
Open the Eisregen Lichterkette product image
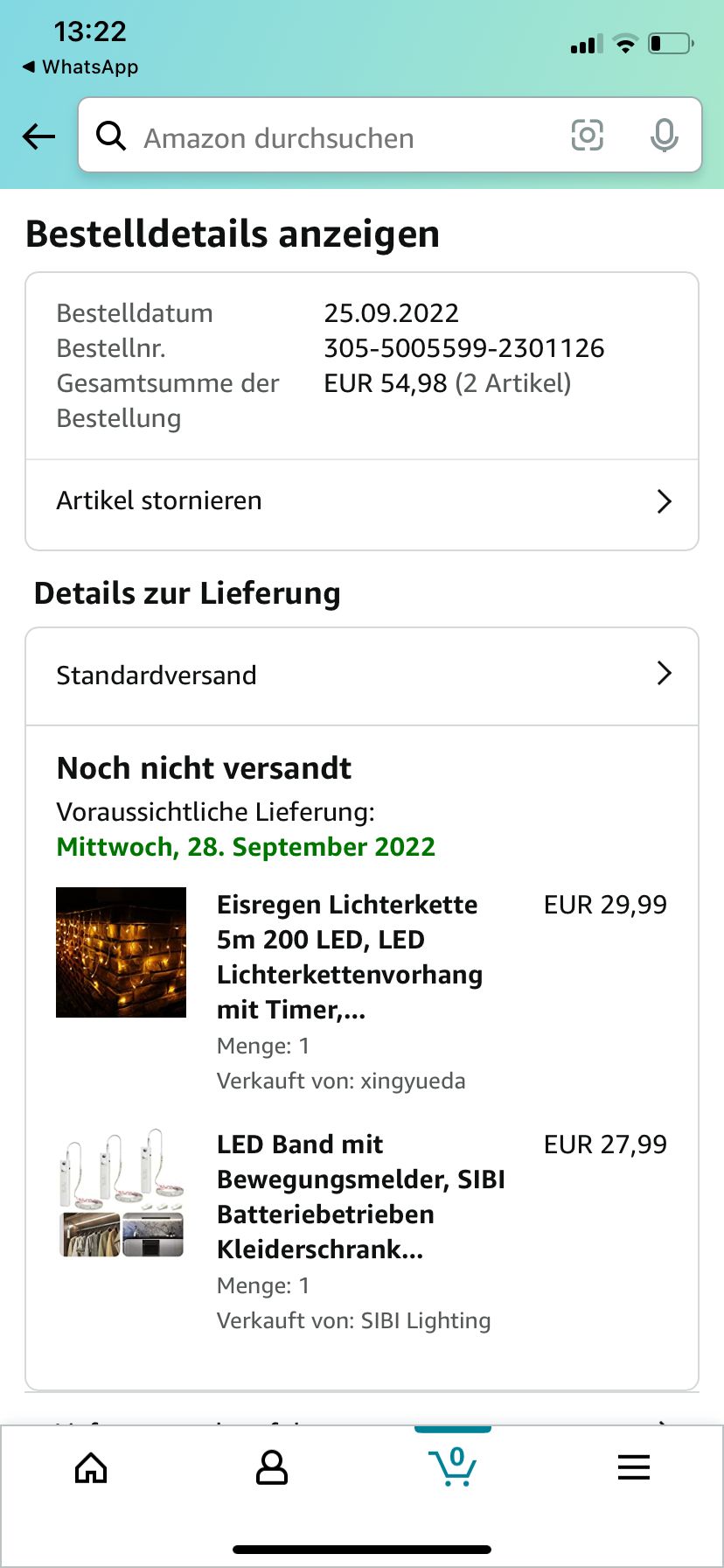click(122, 952)
